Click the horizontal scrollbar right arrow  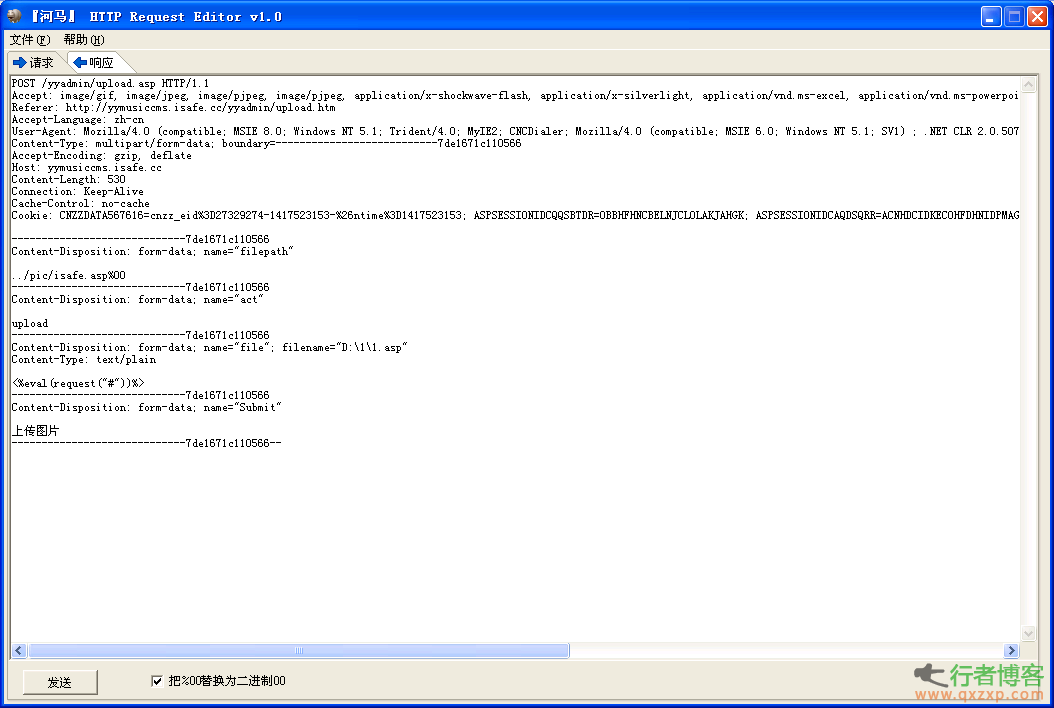pyautogui.click(x=1011, y=650)
